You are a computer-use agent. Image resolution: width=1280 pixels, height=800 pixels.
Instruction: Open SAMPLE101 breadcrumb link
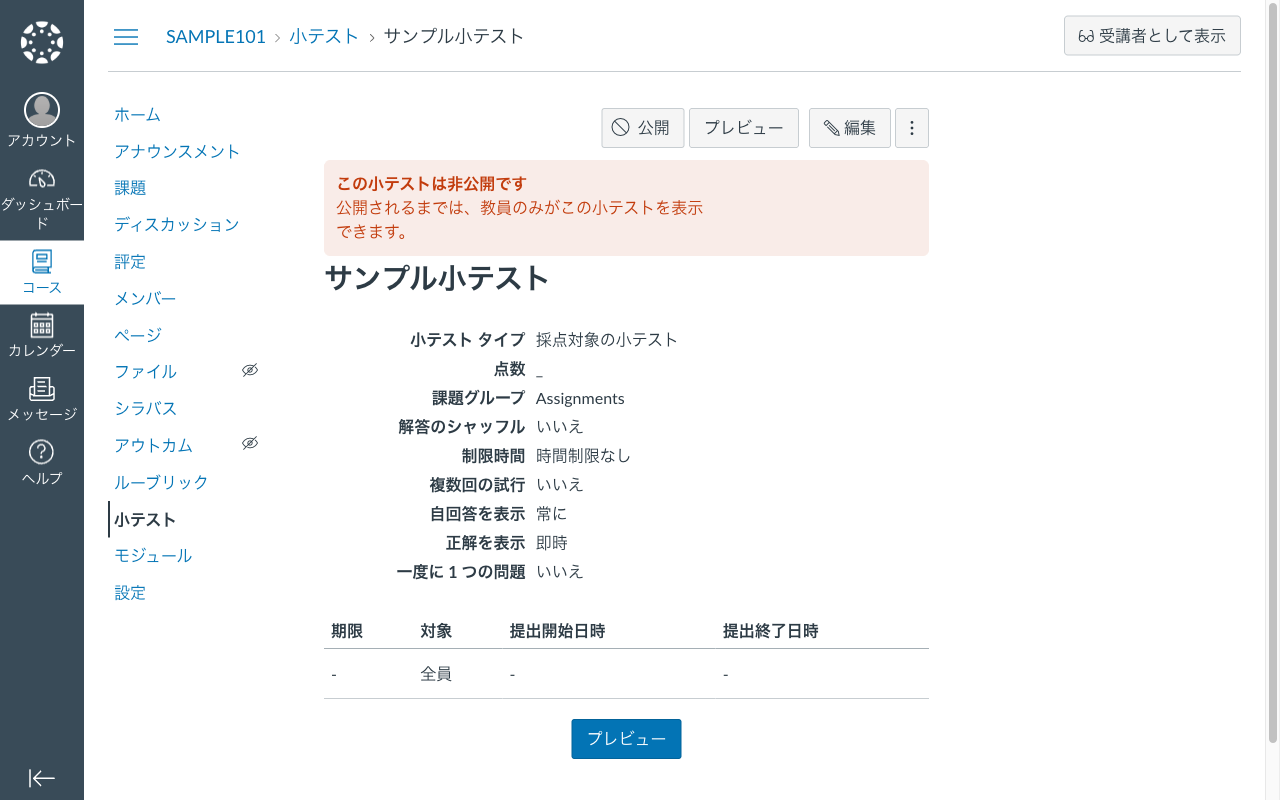[x=215, y=36]
